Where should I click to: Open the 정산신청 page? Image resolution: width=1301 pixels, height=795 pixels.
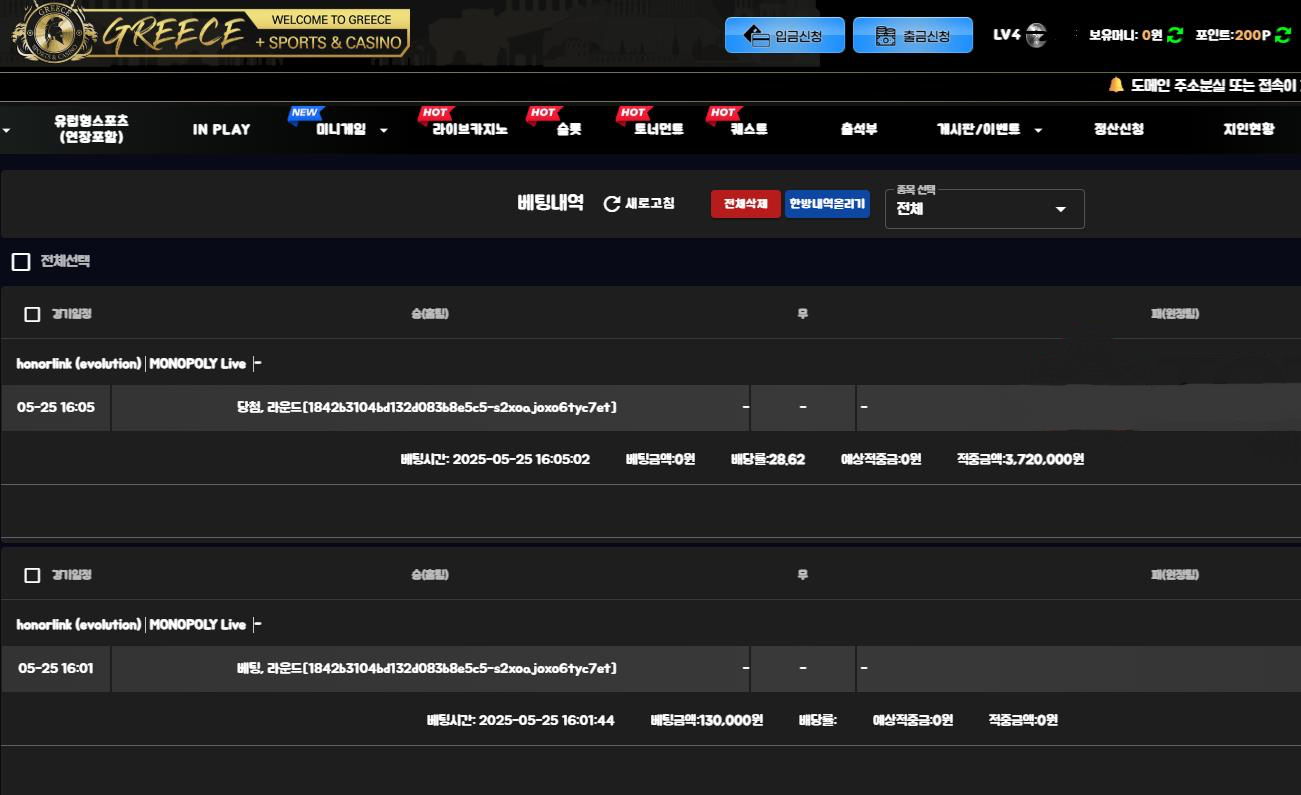(1119, 129)
